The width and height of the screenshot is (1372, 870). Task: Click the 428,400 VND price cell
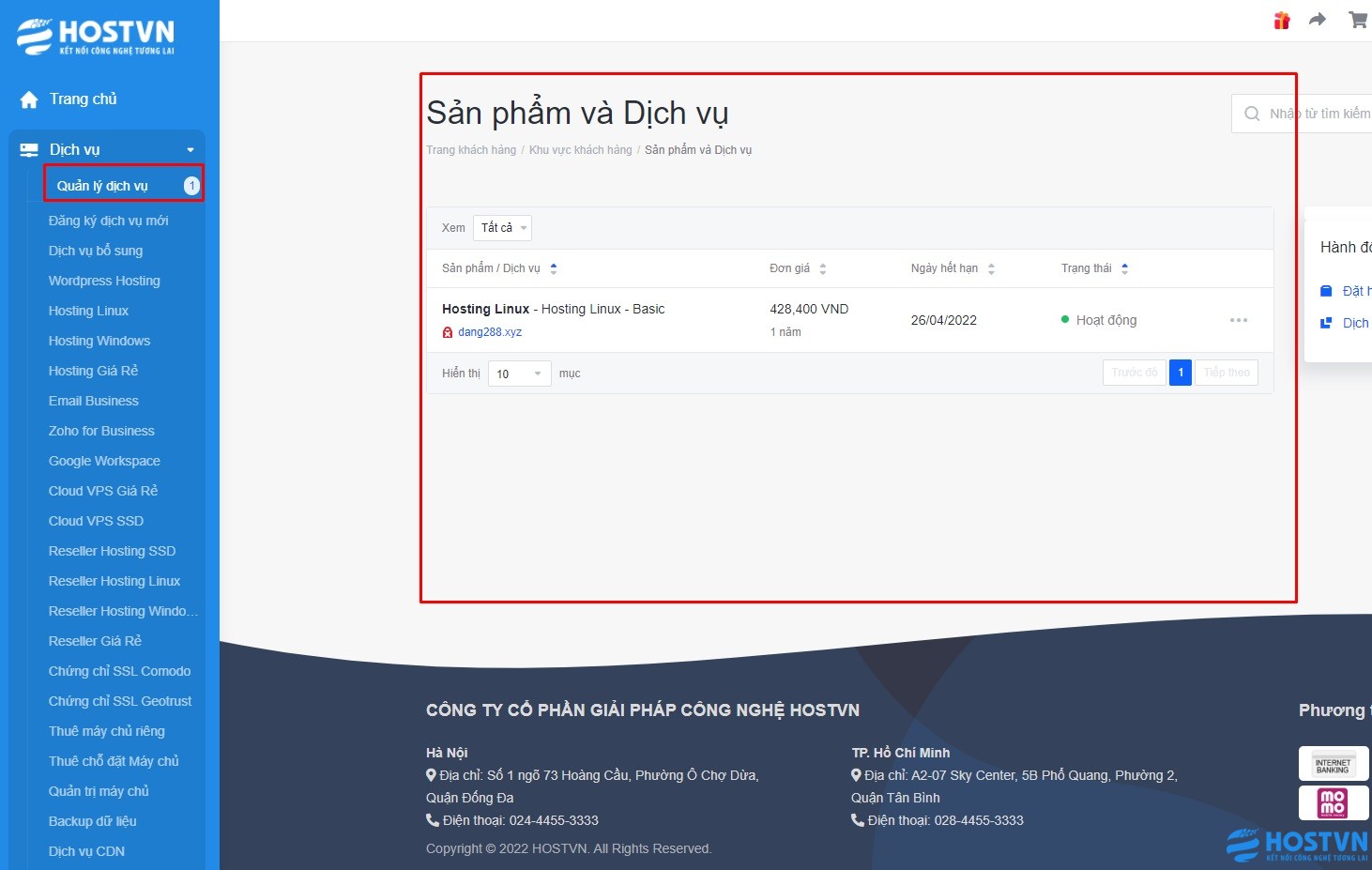[809, 309]
